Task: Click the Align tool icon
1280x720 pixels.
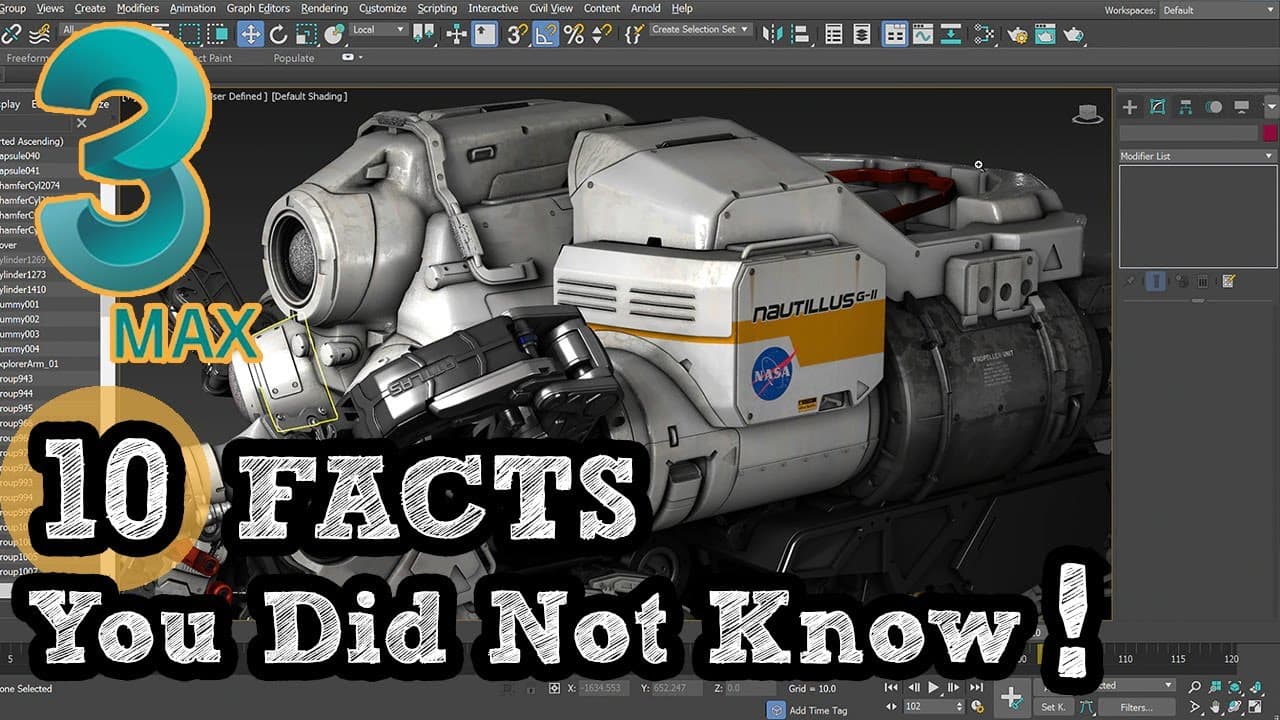Action: tap(801, 34)
